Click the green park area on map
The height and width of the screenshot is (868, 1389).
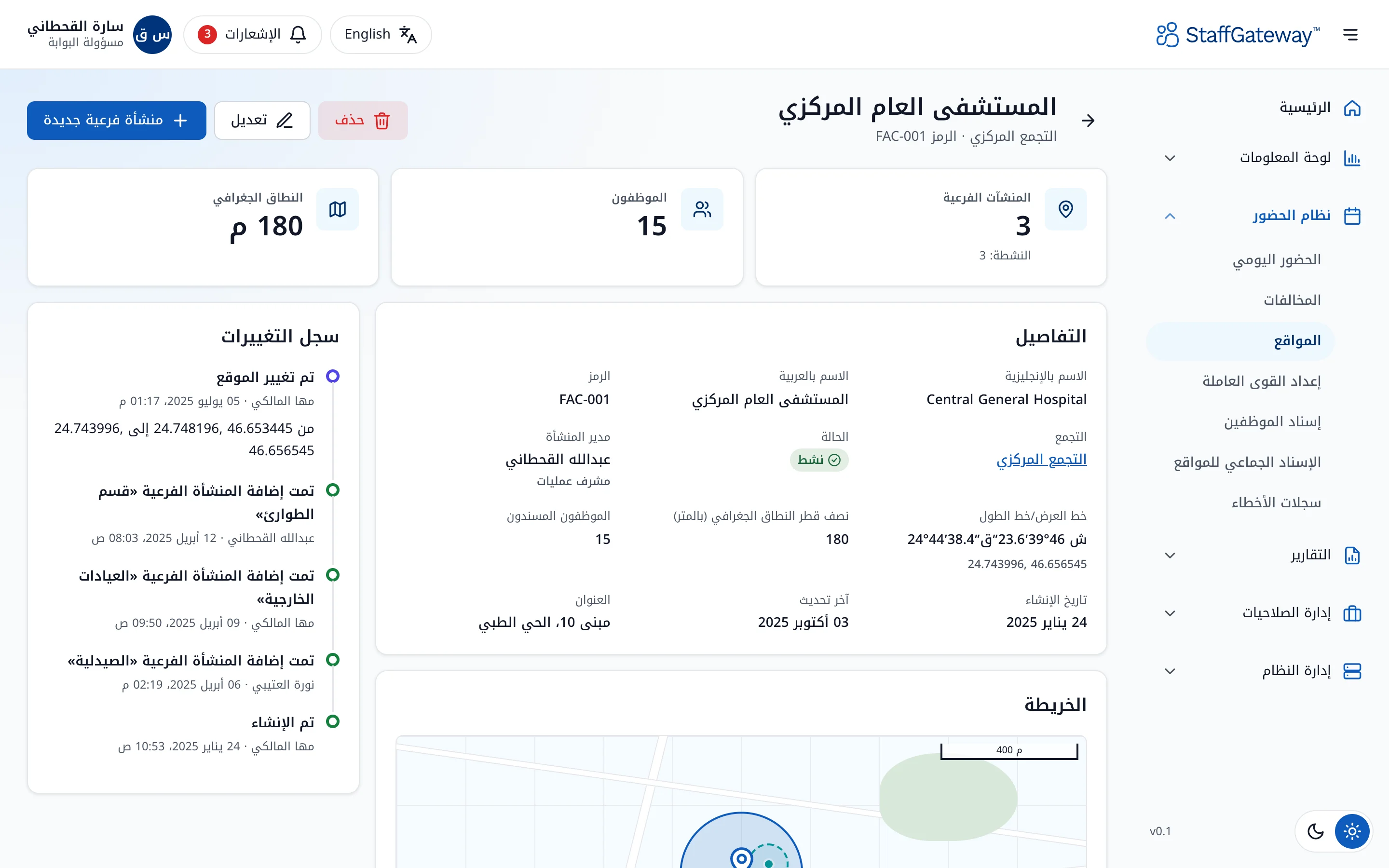(x=948, y=798)
